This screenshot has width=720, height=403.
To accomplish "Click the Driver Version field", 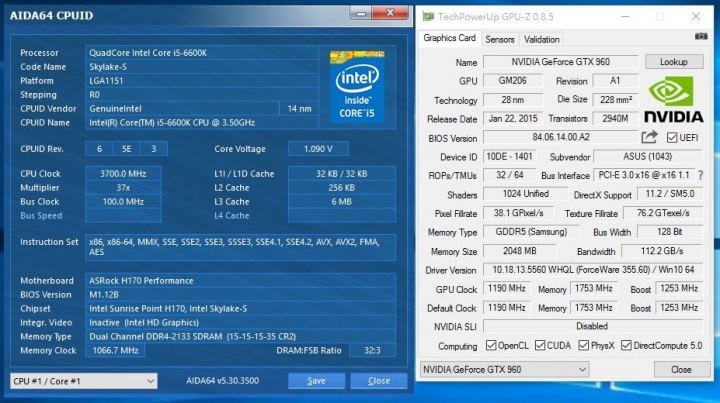I will [x=593, y=270].
